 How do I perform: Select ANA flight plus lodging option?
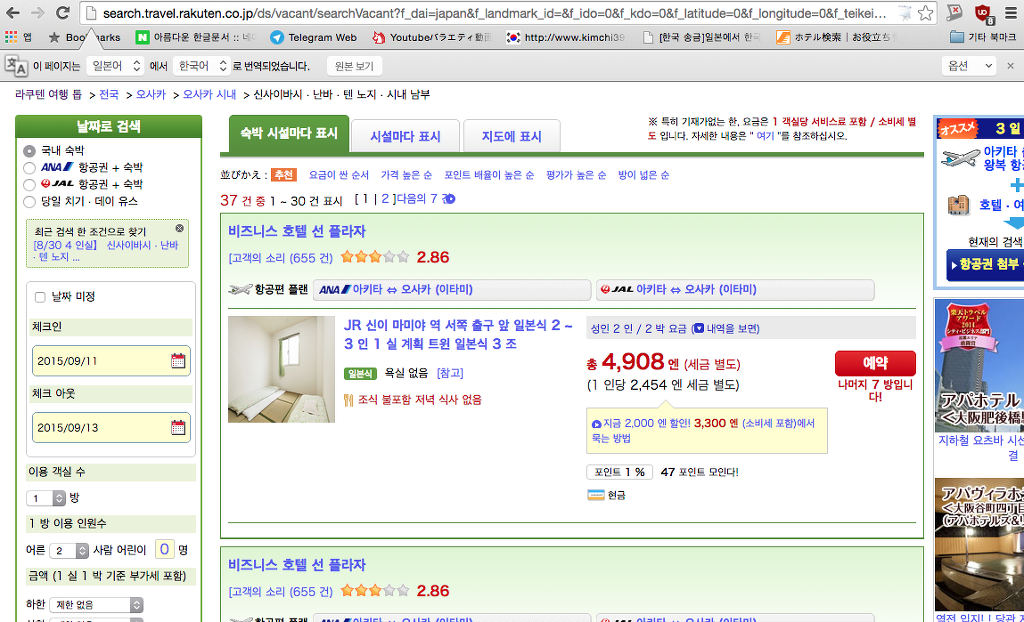coord(29,168)
